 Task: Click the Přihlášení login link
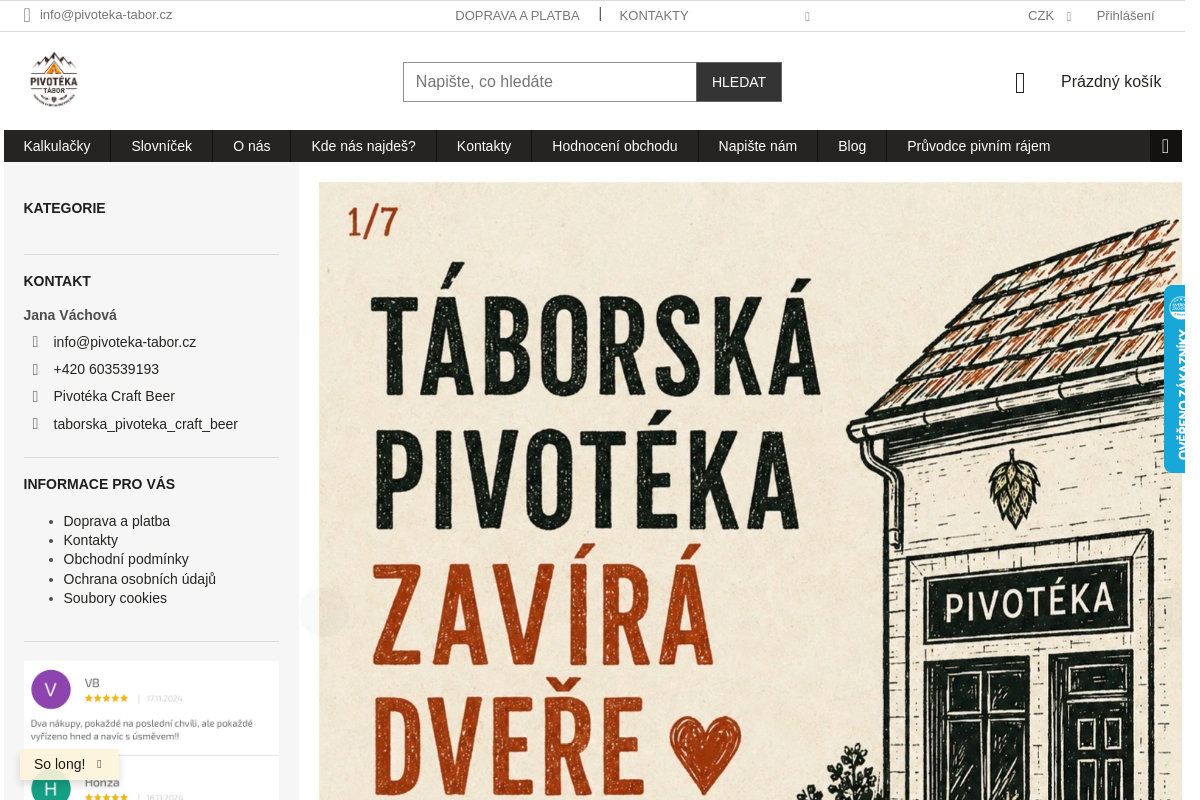point(1125,16)
